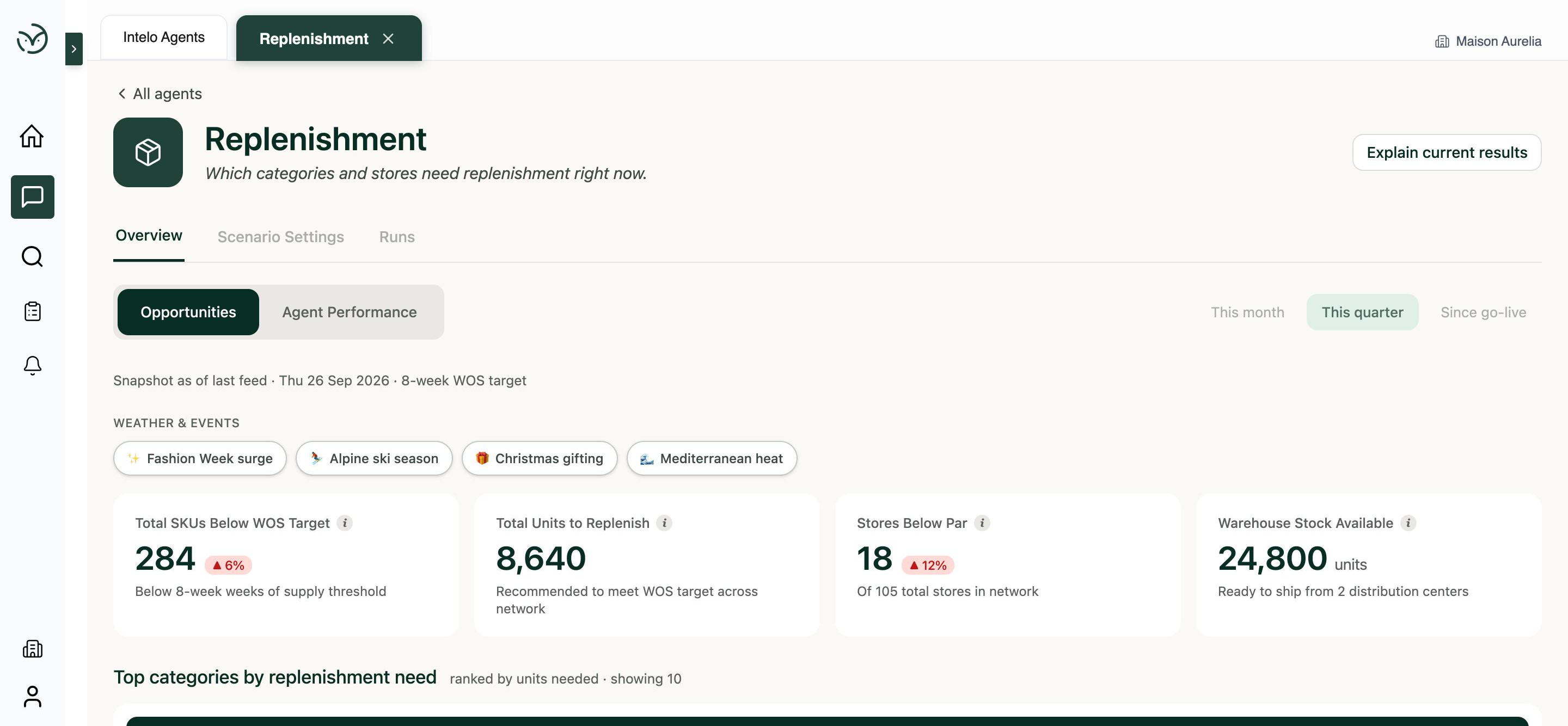Switch to the Intelo Agents tab
This screenshot has width=1568, height=726.
click(x=164, y=38)
